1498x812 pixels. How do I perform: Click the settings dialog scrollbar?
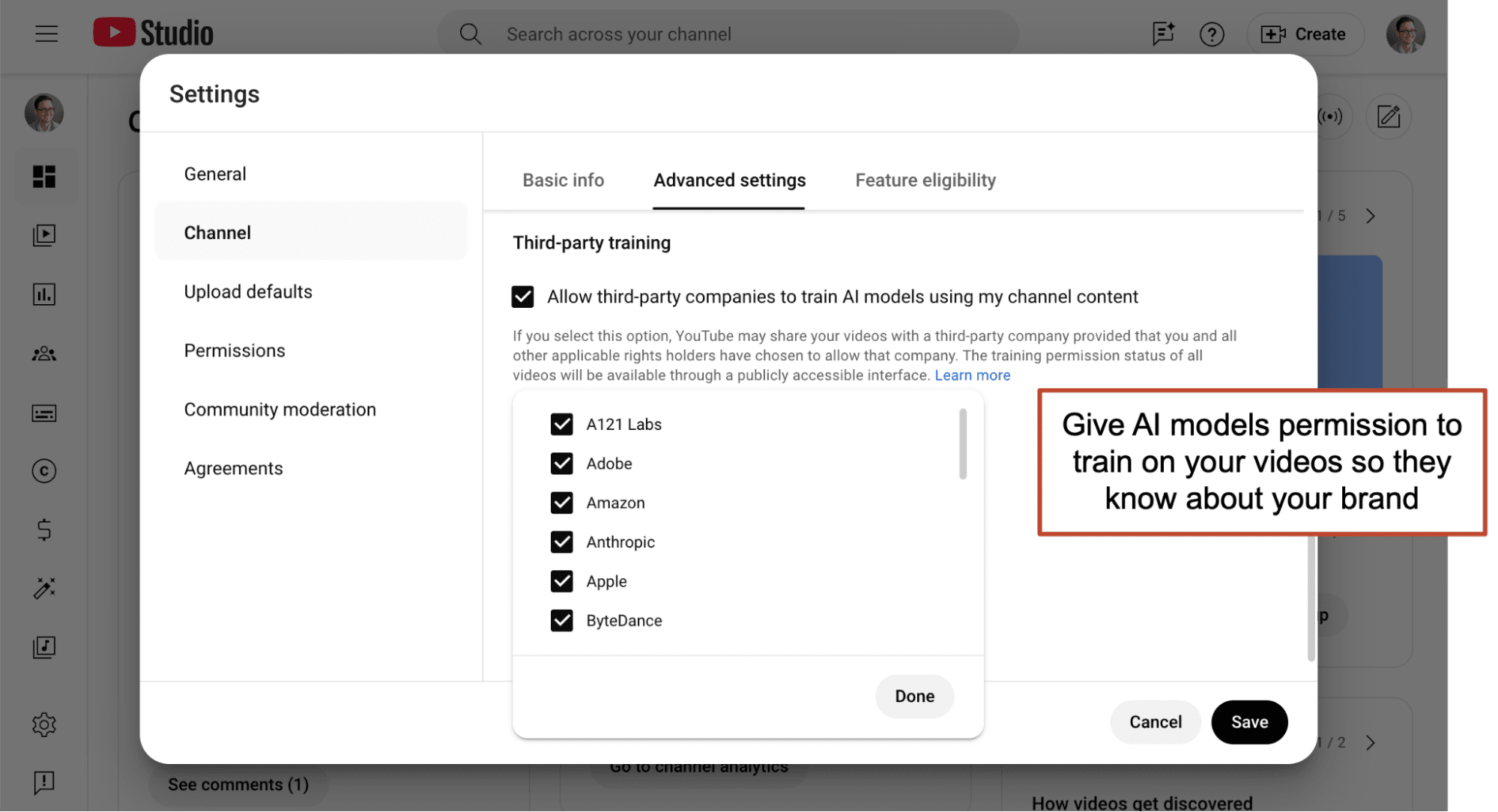click(1311, 598)
